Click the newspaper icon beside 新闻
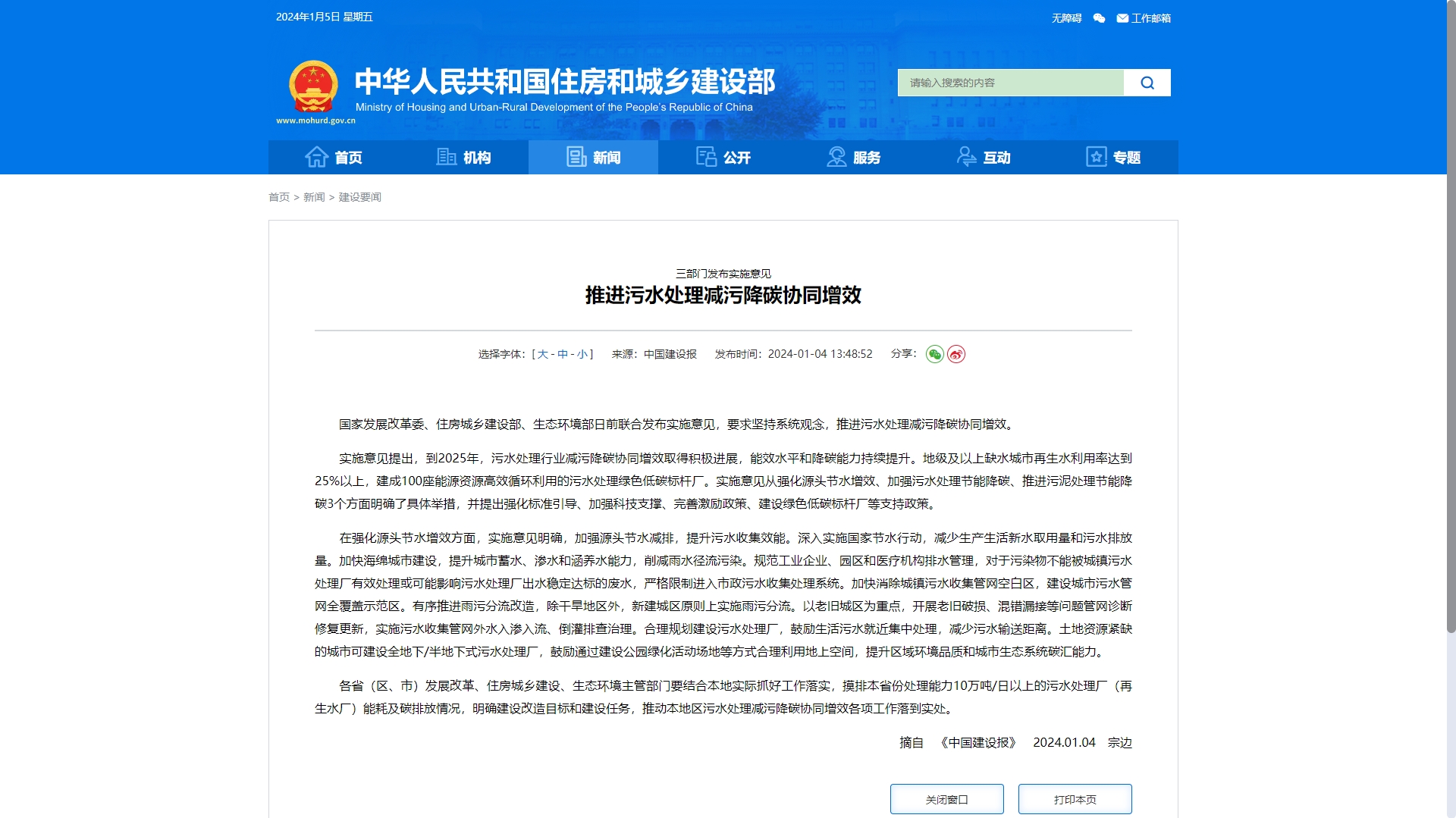 click(576, 157)
